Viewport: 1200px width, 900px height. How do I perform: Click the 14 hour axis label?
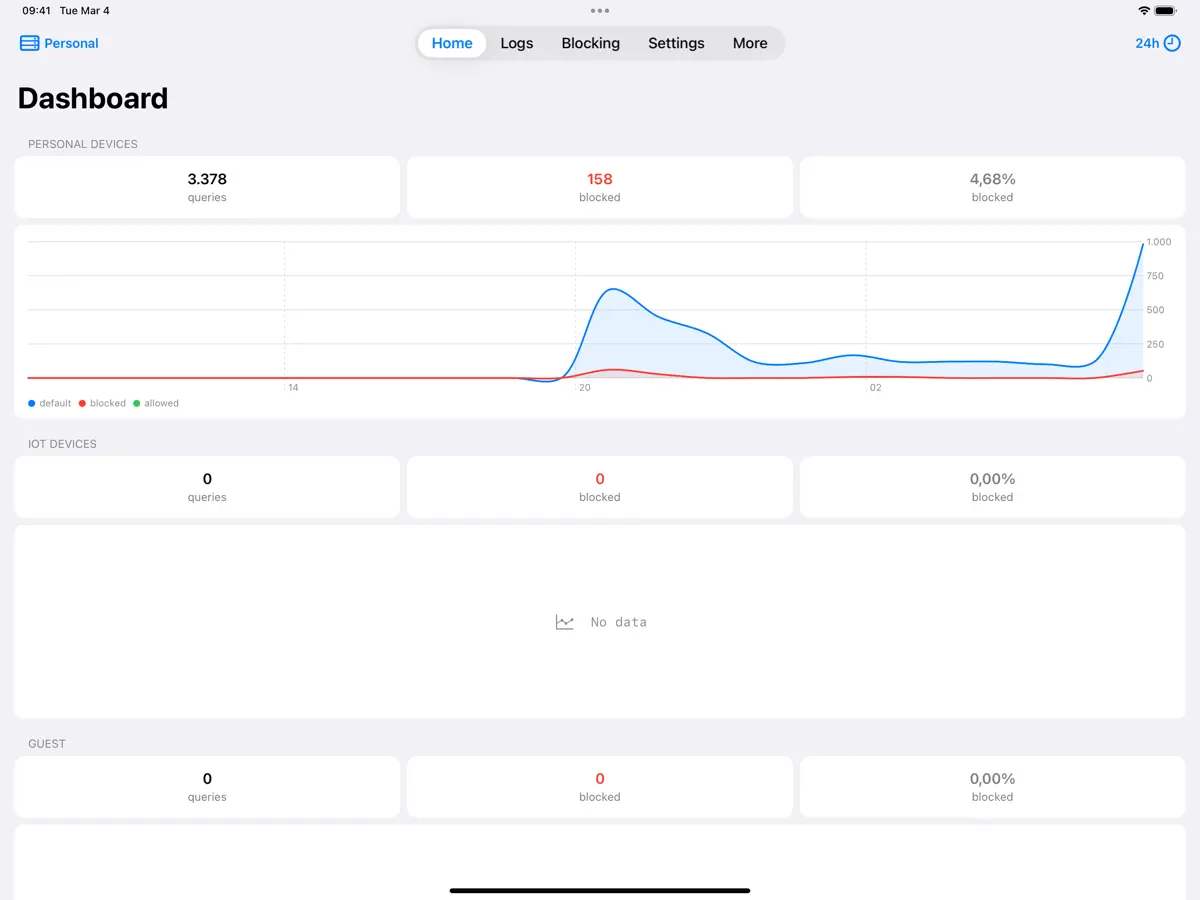(293, 387)
